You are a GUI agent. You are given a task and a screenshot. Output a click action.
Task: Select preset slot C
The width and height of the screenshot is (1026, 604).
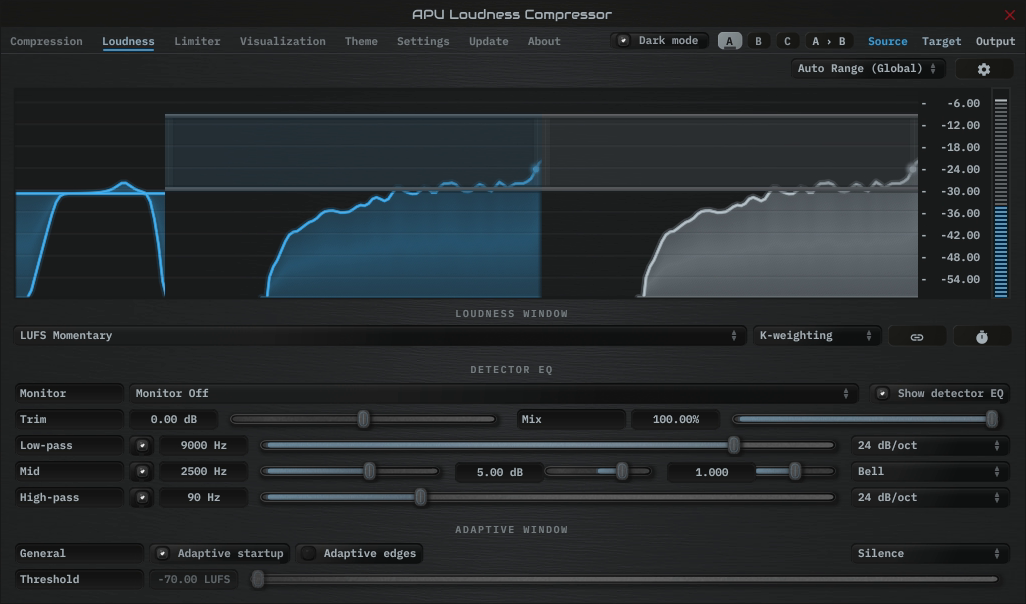tap(787, 41)
